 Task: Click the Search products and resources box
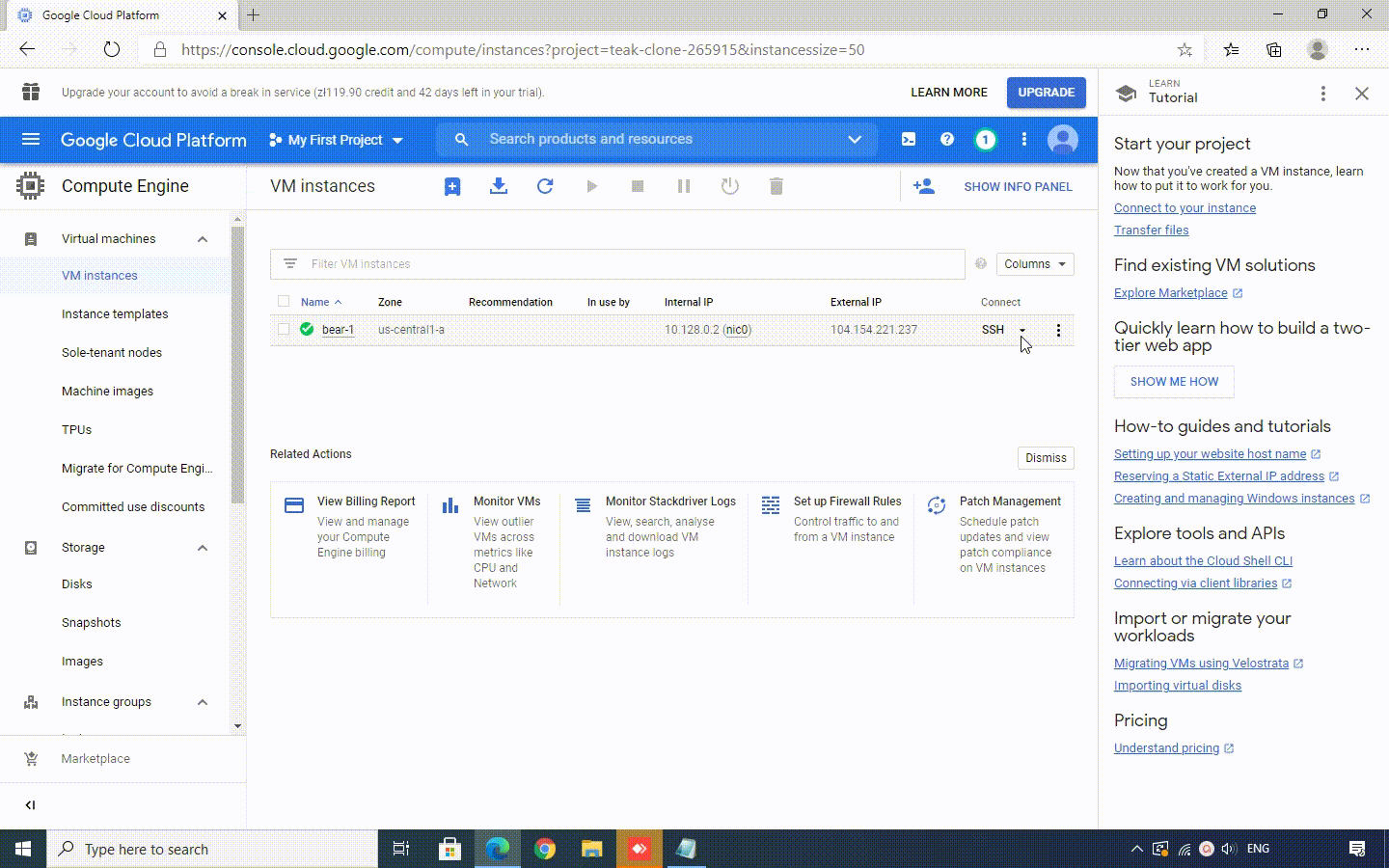click(656, 139)
